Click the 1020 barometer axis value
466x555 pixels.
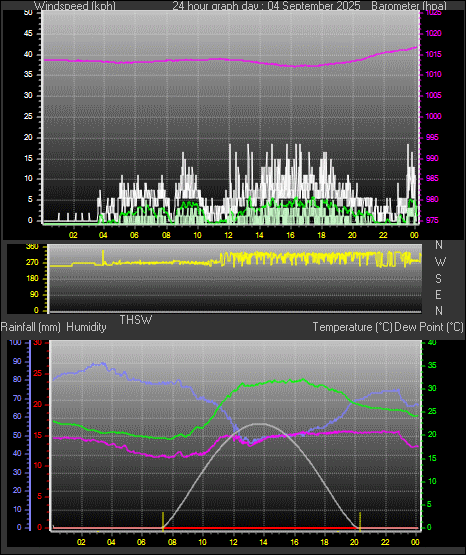433,33
